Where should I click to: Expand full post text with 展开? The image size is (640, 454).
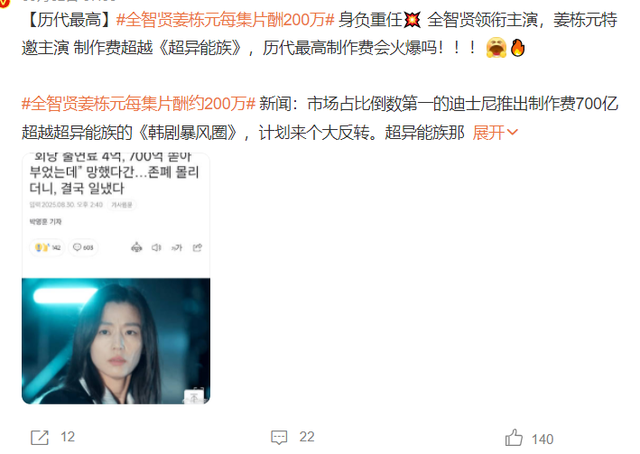489,133
